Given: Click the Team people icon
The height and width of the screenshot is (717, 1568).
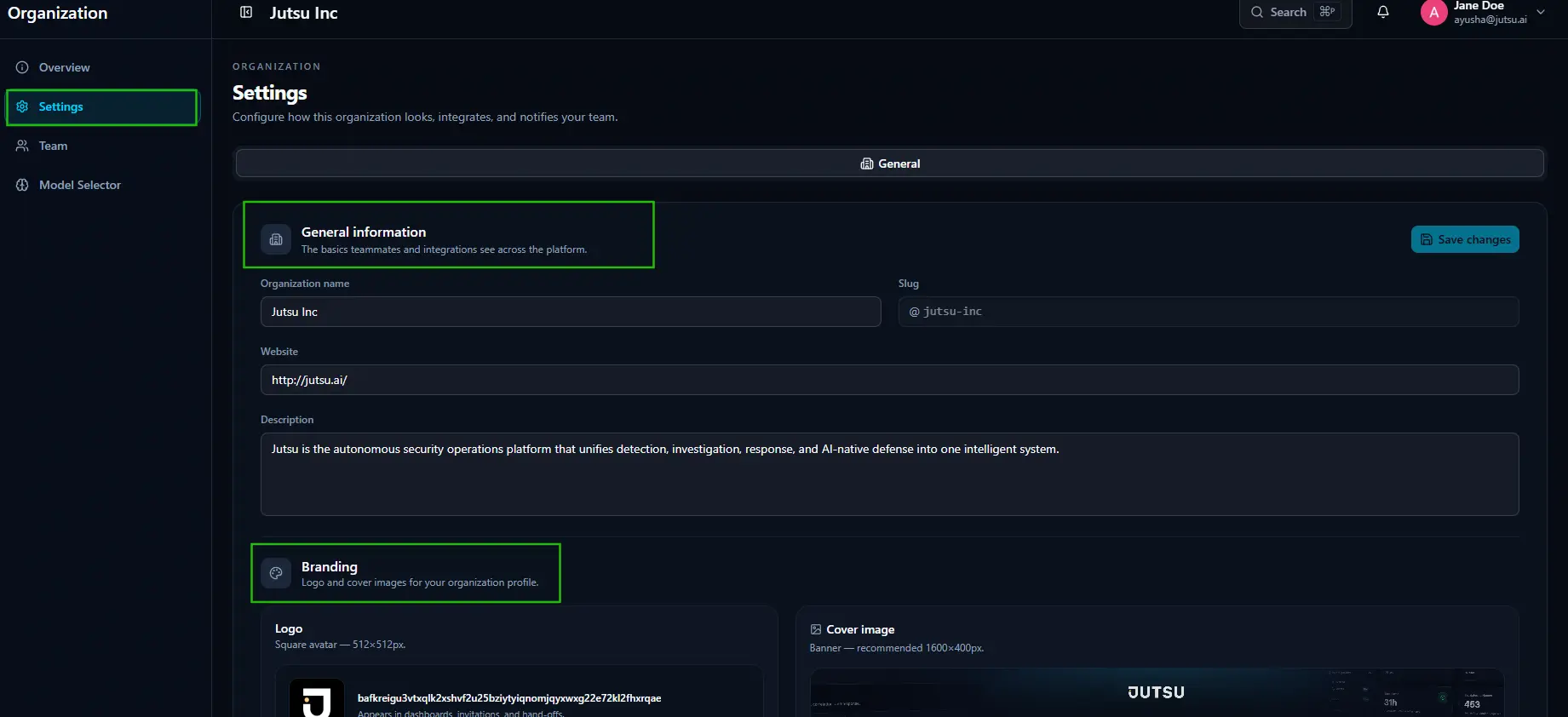Looking at the screenshot, I should pos(22,146).
